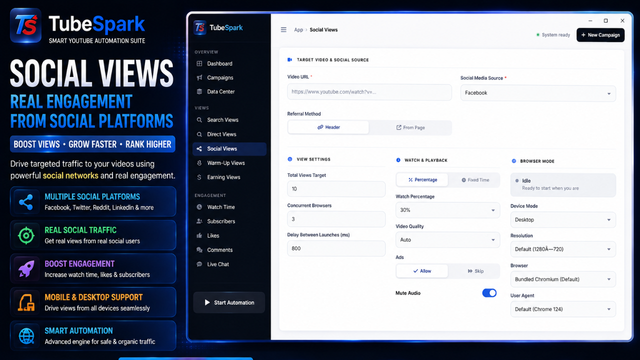Click the Delay Between Launches field
Screen dimensions: 640x360
point(336,249)
